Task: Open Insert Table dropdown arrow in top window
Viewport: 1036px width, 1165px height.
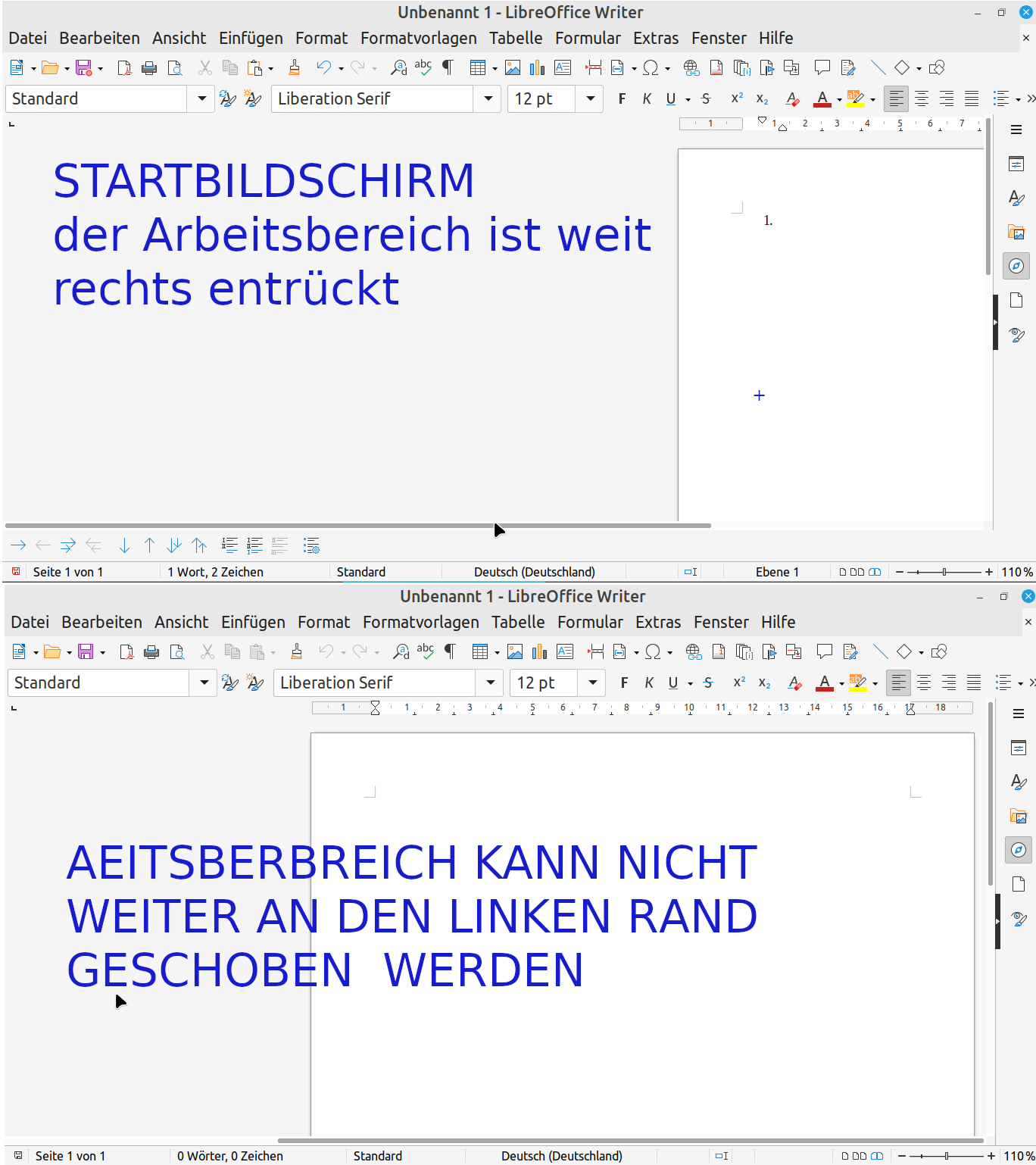Action: (x=495, y=69)
